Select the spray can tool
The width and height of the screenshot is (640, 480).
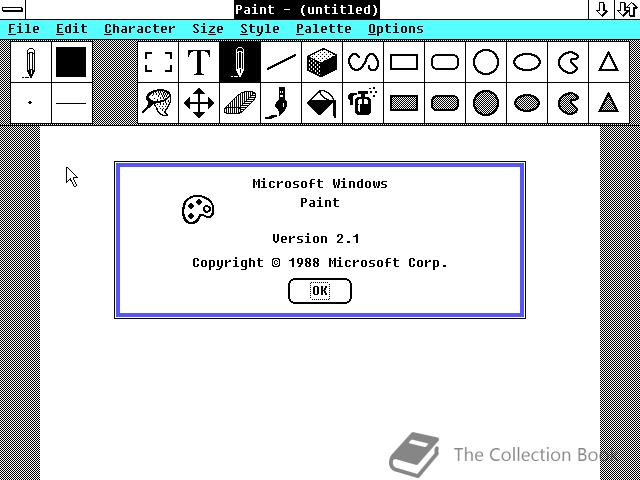tap(363, 103)
